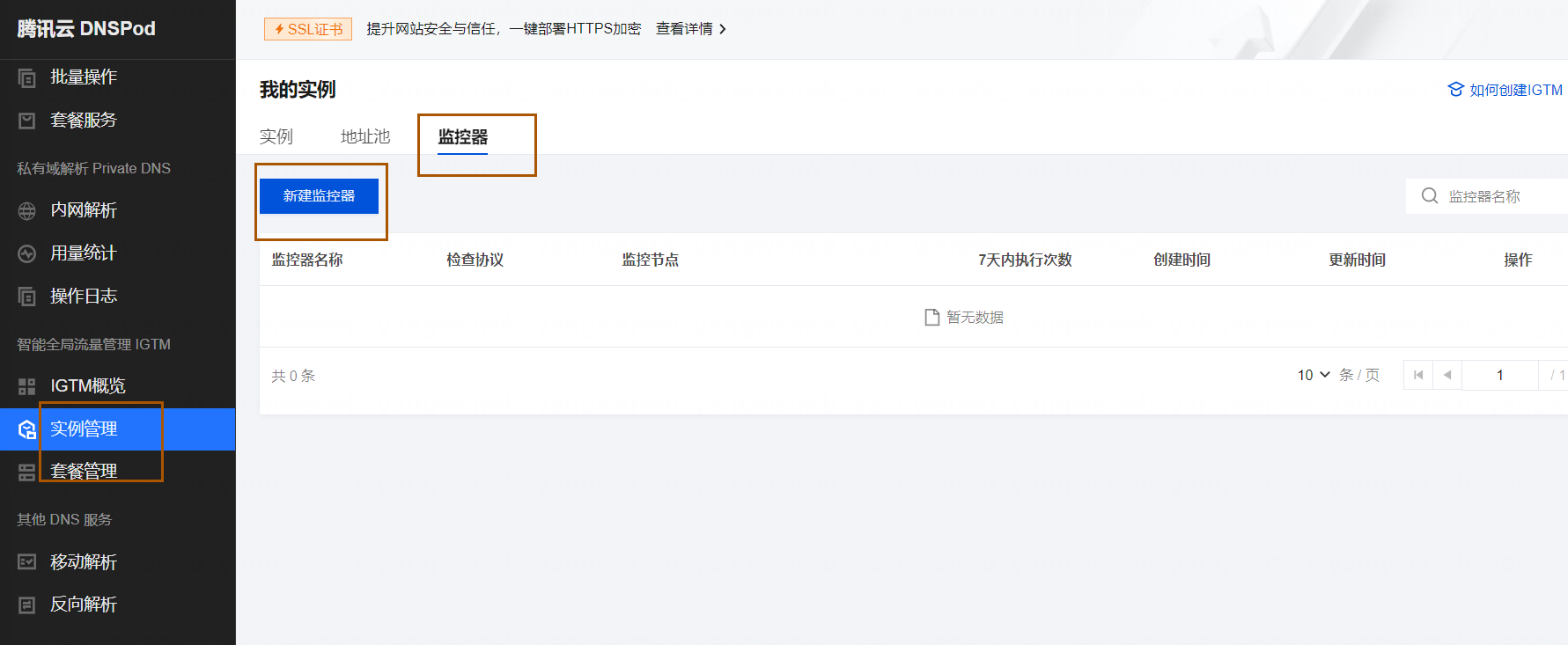Click the 监控节点 column header
This screenshot has width=1568, height=645.
(x=651, y=260)
